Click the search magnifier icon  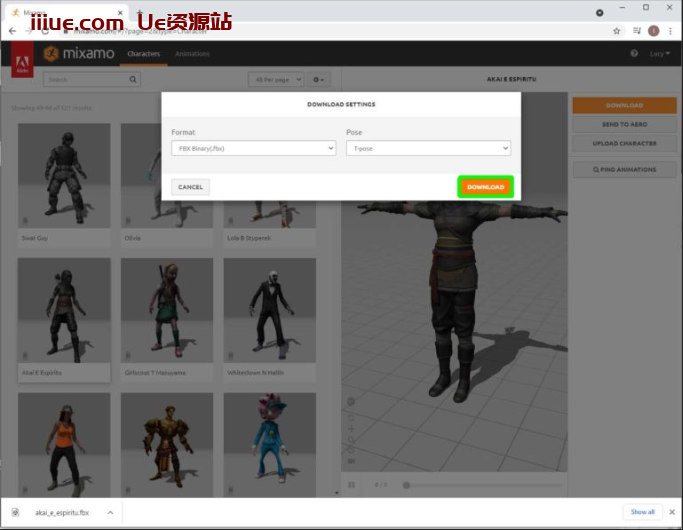coord(133,79)
